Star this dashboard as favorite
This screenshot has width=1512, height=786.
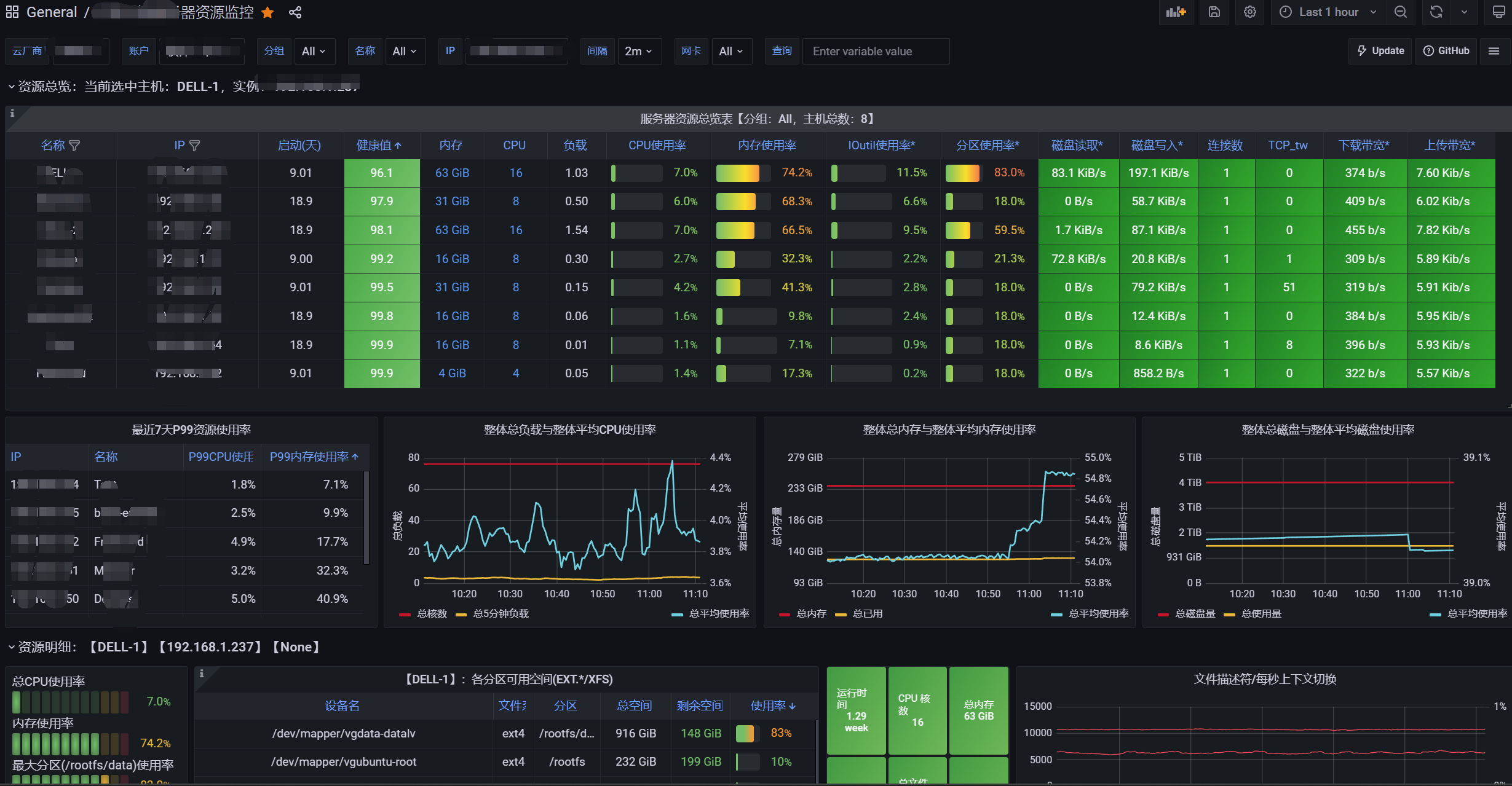click(x=267, y=12)
